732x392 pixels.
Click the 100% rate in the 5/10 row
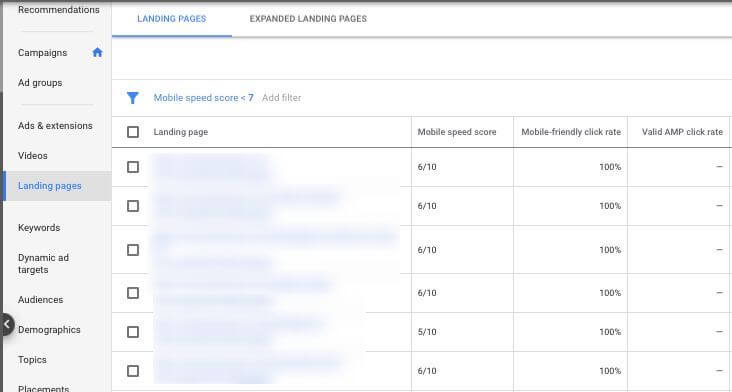pos(610,332)
